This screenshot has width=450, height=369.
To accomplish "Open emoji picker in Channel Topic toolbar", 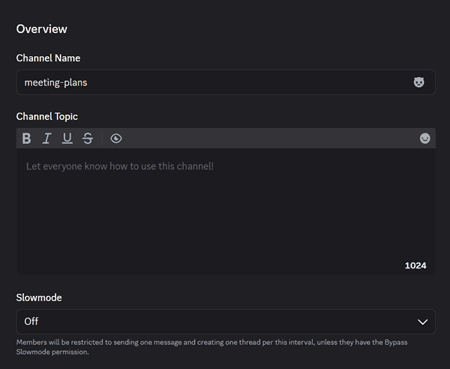I will pos(425,138).
